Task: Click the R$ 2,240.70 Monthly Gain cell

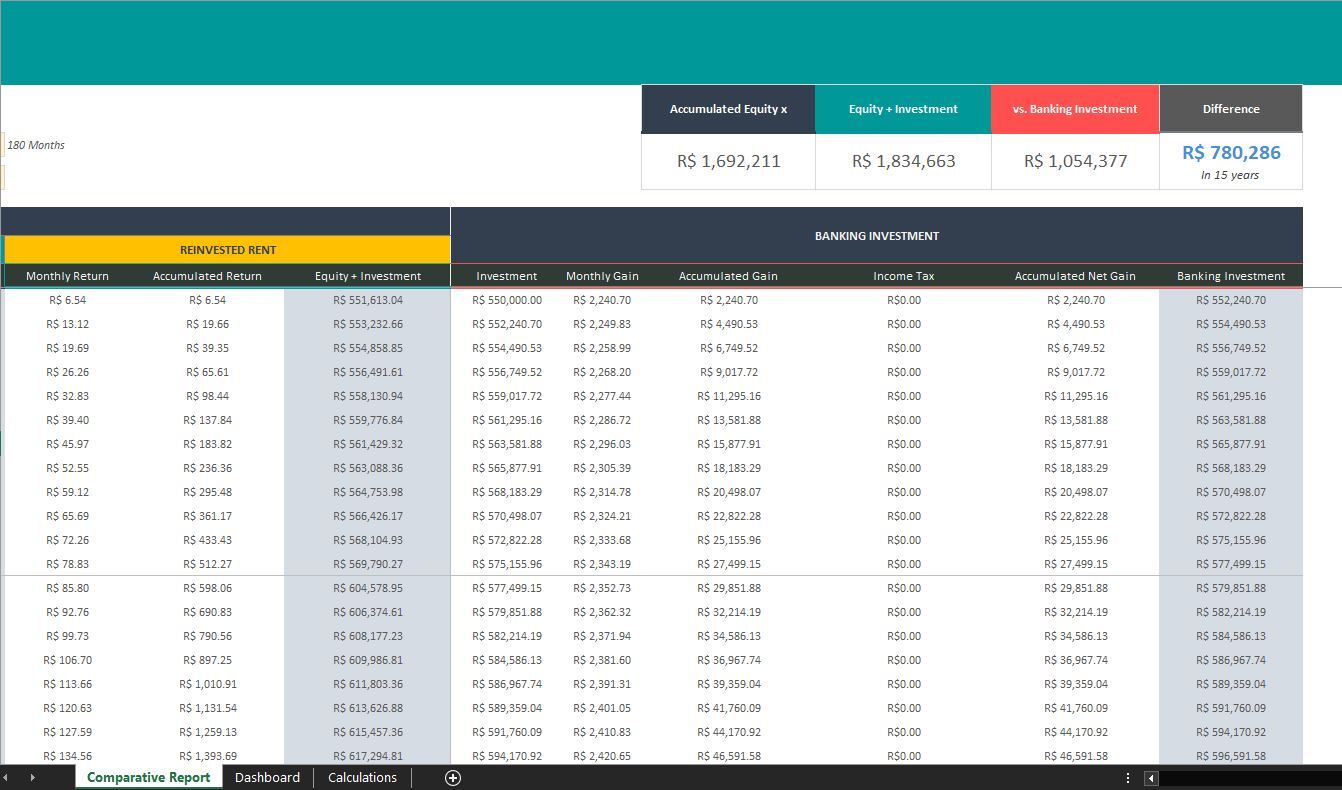Action: 602,300
